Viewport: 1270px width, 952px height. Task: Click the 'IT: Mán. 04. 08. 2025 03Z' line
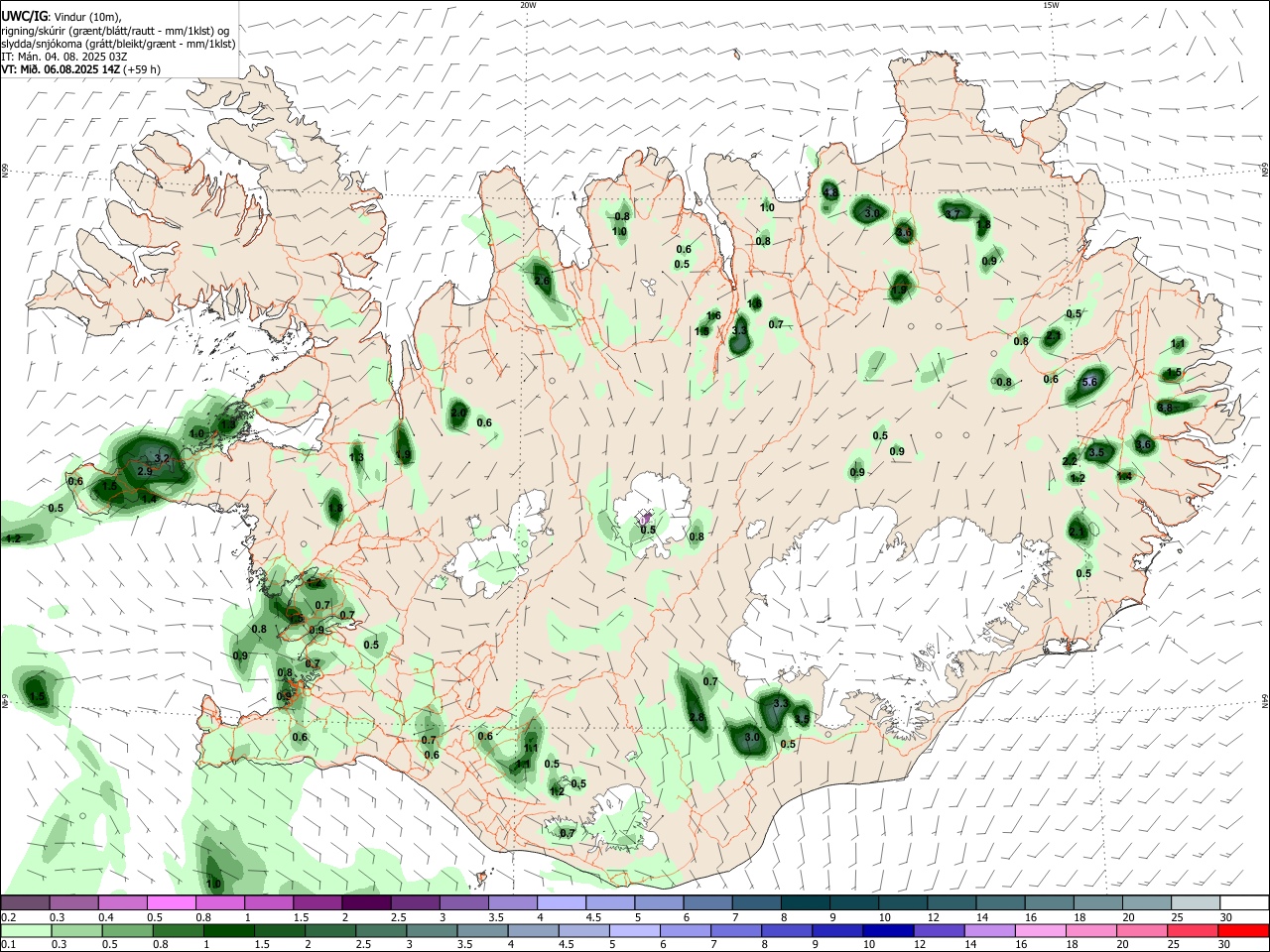tap(63, 57)
